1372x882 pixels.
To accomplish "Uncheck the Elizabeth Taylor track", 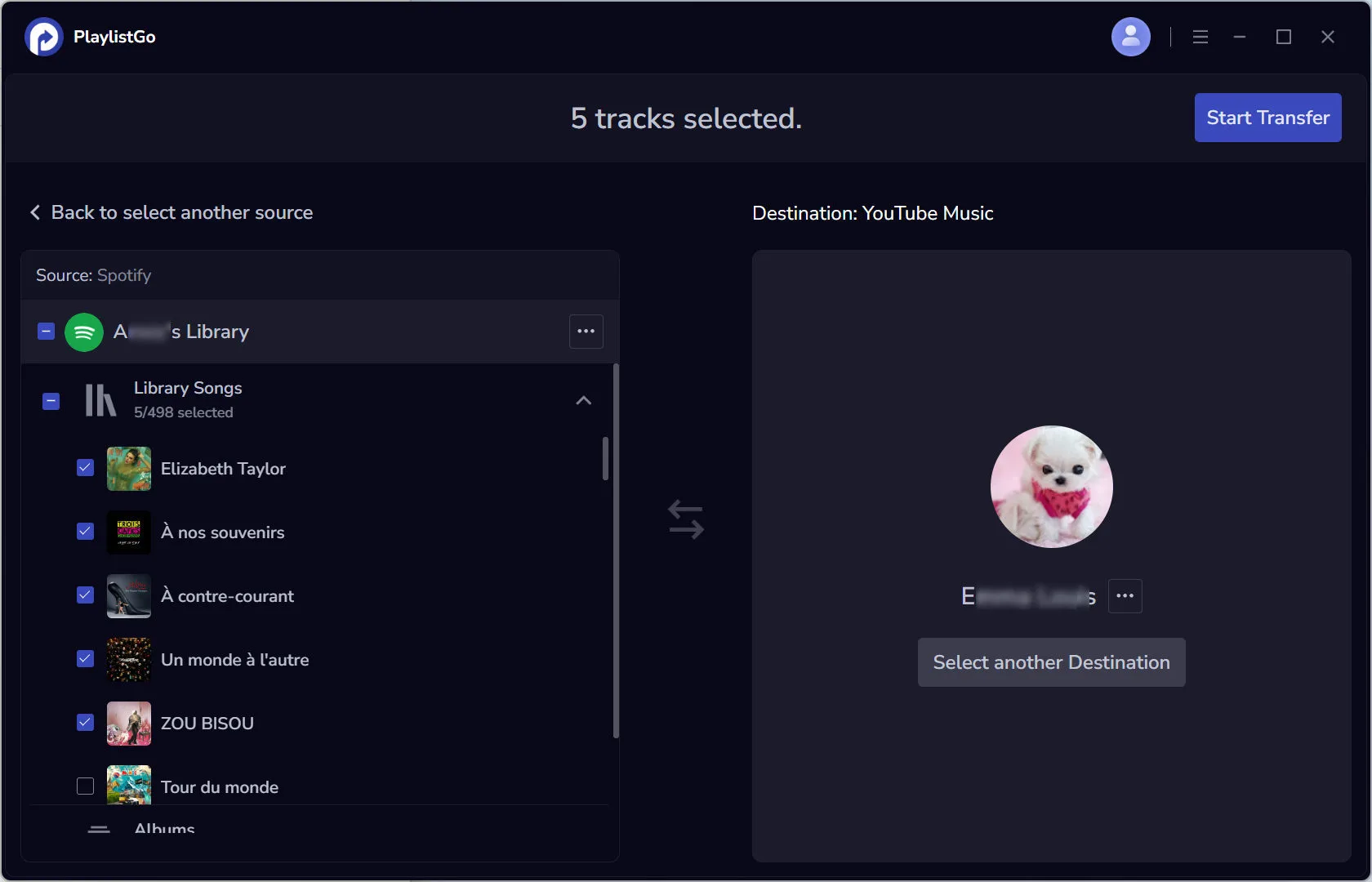I will click(x=85, y=467).
